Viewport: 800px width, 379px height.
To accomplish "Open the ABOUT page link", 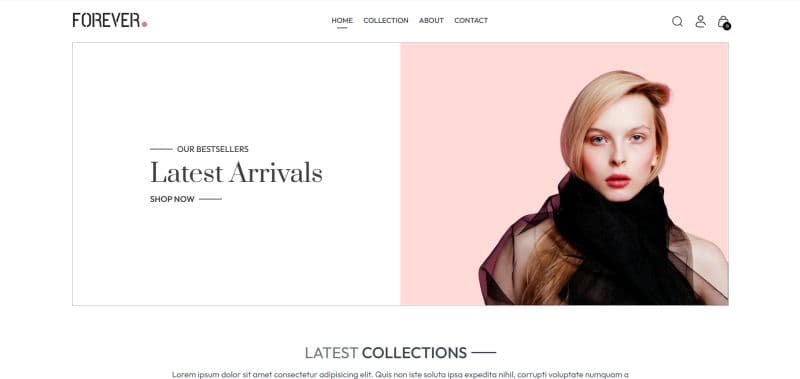I will tap(431, 20).
